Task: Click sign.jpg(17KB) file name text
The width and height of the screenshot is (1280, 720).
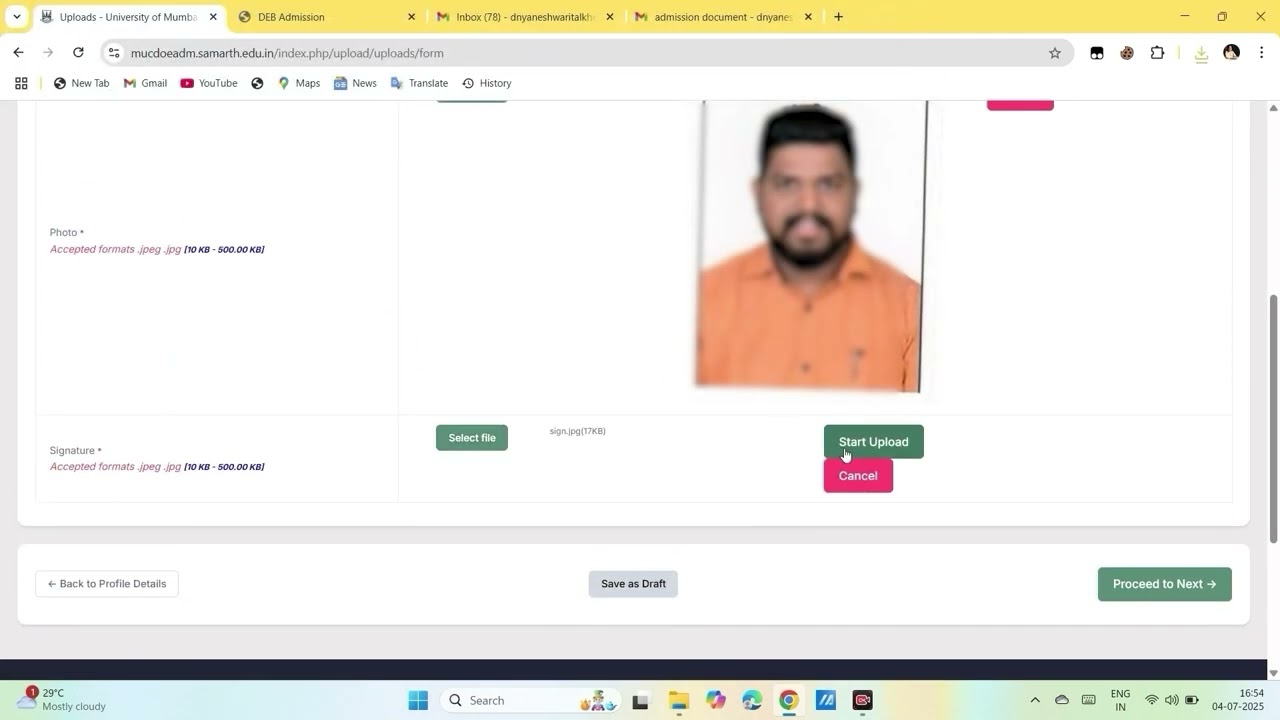Action: point(577,431)
